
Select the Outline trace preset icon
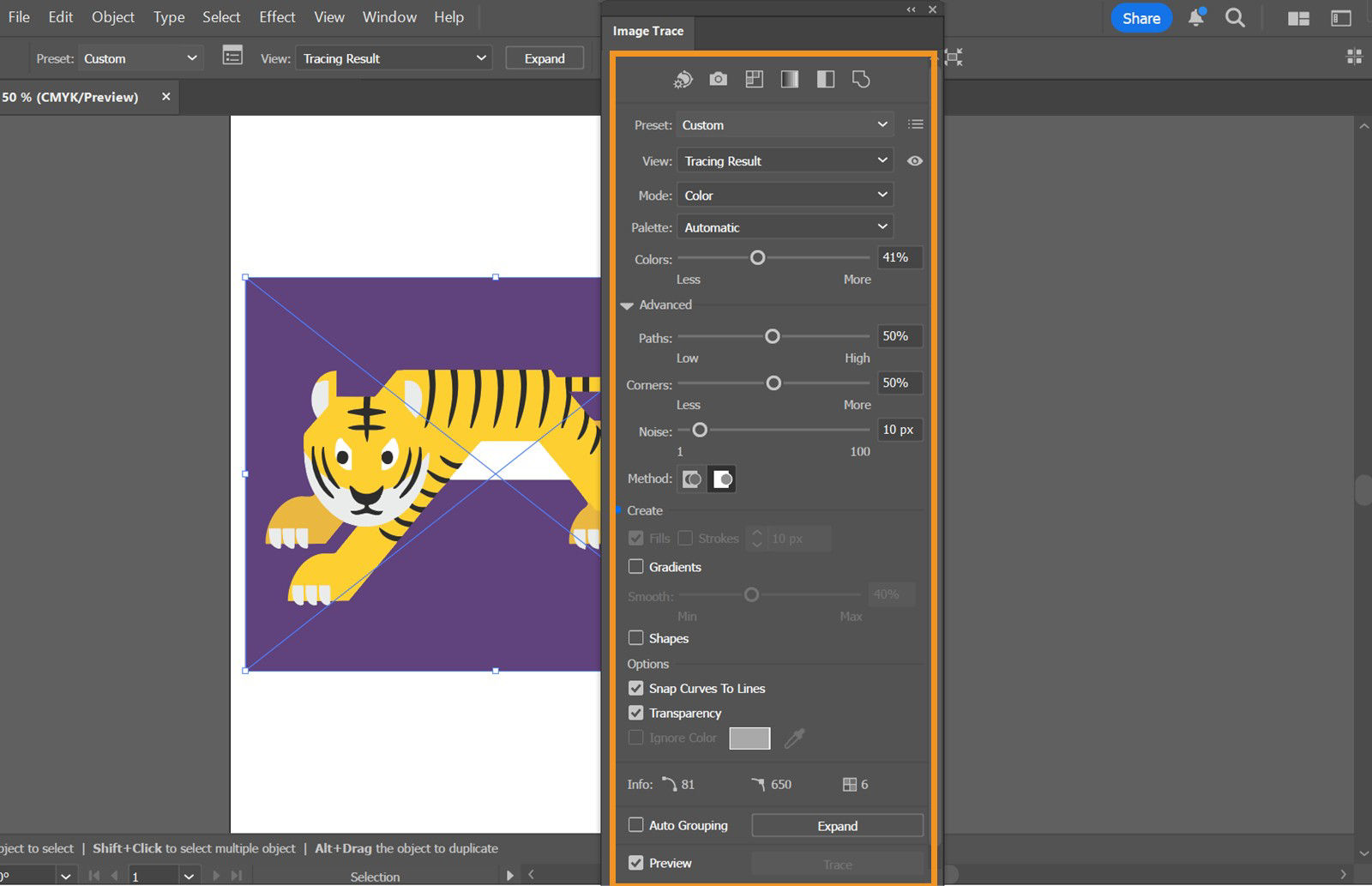click(861, 79)
